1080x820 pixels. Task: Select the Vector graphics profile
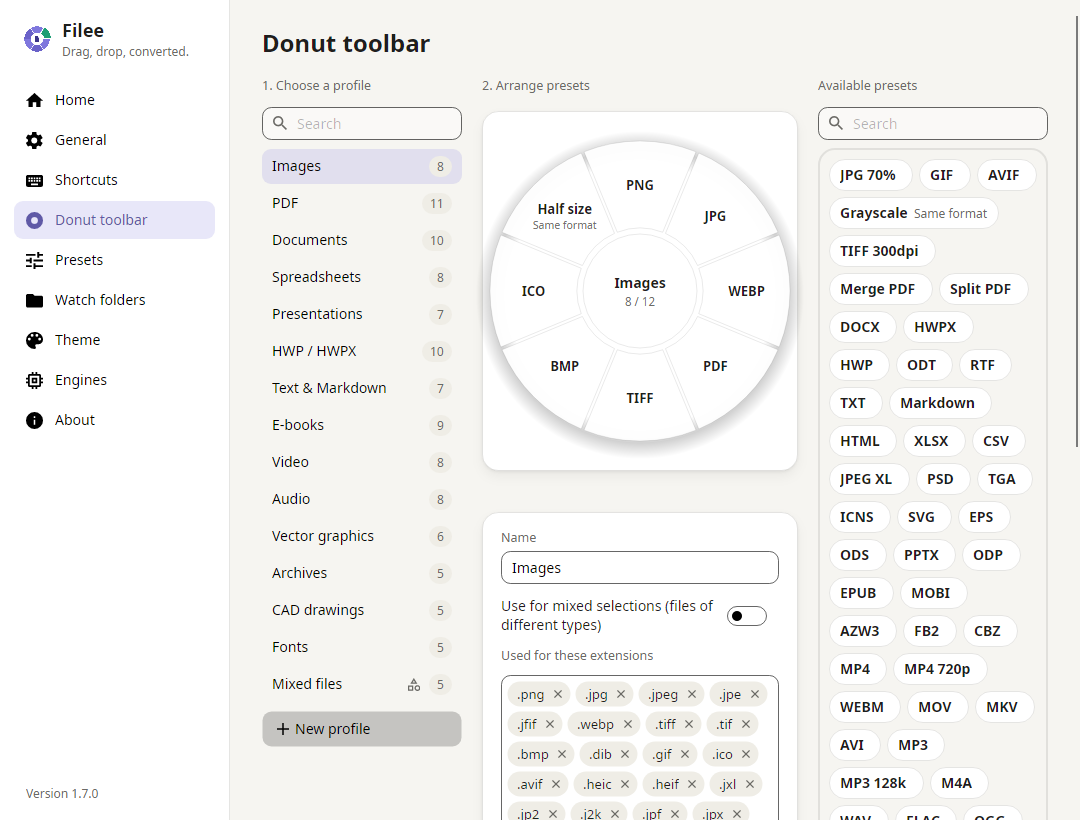click(362, 536)
